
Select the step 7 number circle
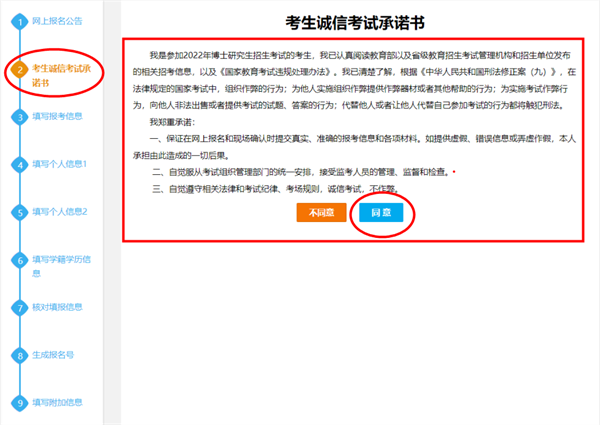click(x=19, y=307)
